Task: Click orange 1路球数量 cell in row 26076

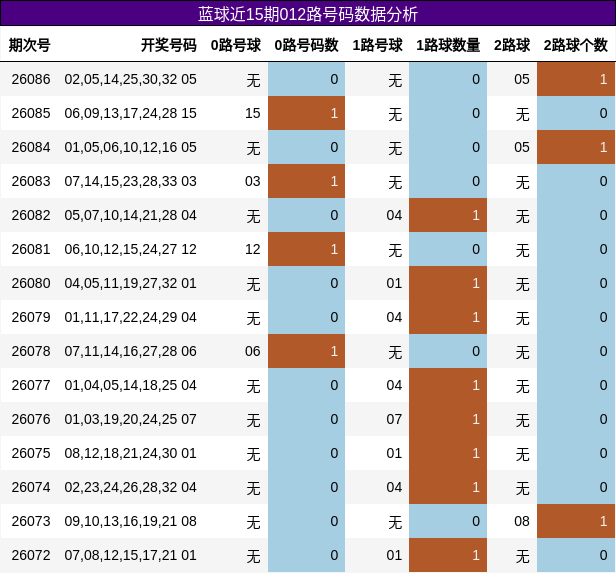Action: (448, 419)
